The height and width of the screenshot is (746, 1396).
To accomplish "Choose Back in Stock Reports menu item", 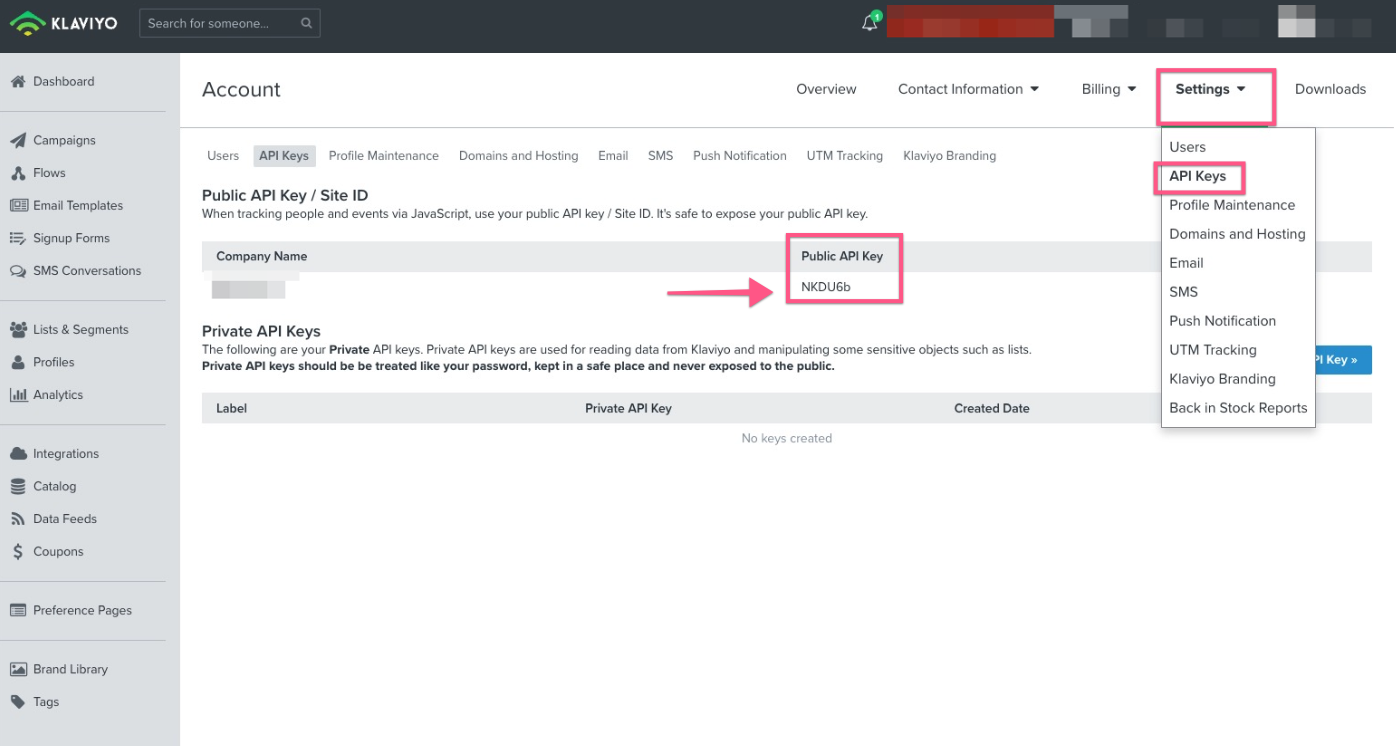I will pyautogui.click(x=1238, y=408).
